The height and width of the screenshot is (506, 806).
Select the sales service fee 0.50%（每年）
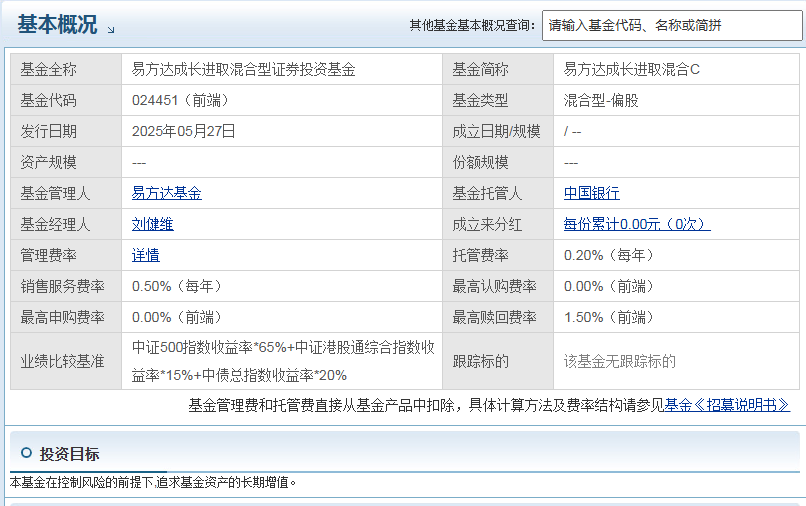pyautogui.click(x=177, y=286)
